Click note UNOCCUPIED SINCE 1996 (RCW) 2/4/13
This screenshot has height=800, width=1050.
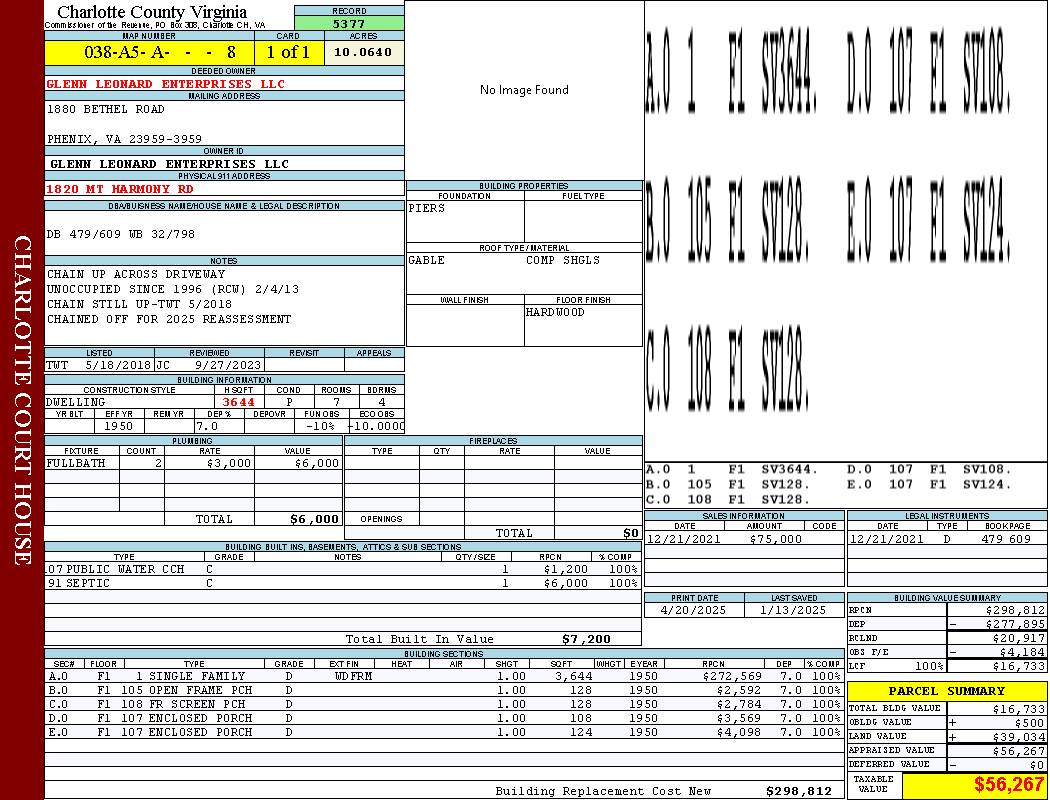click(173, 289)
